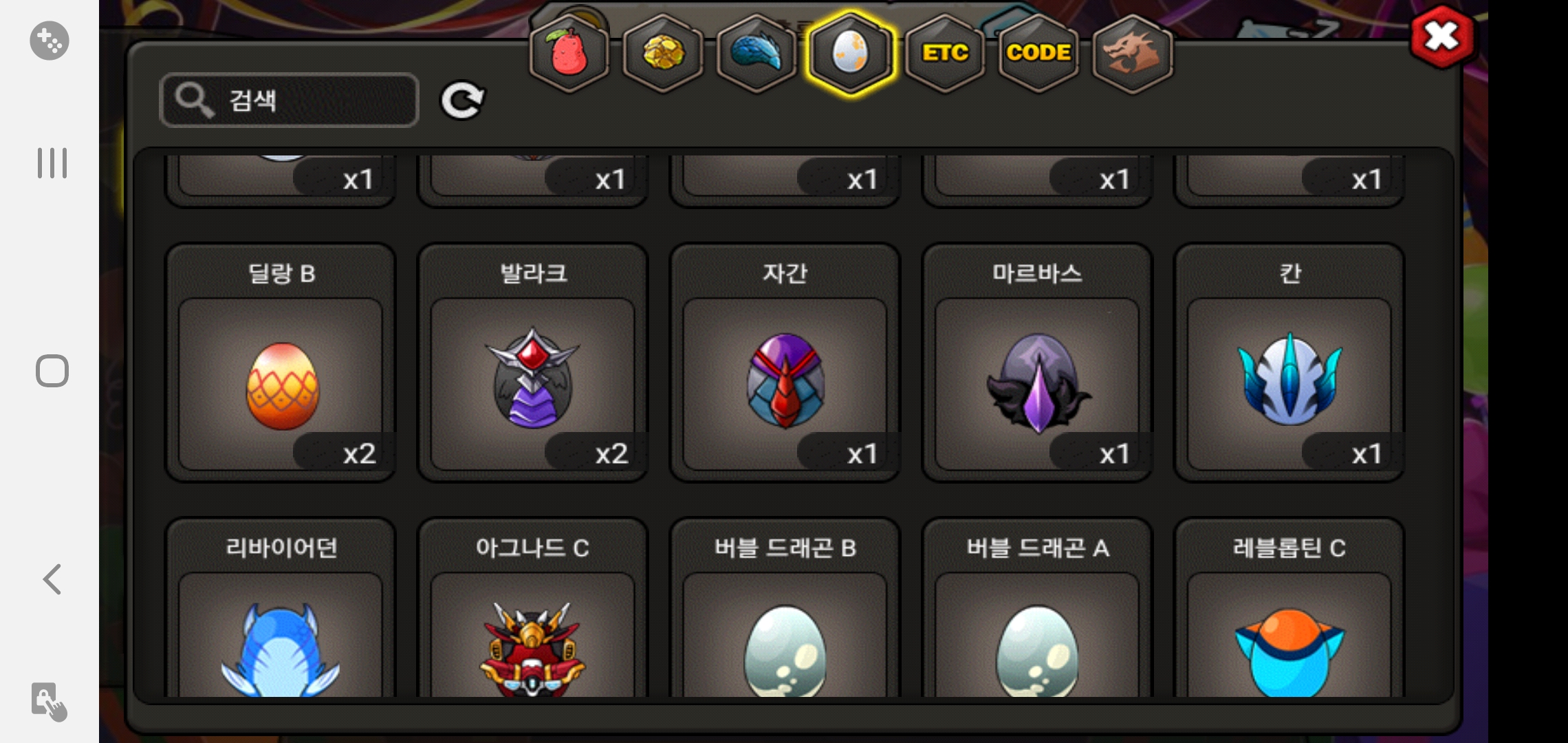Open the ETC tab
The width and height of the screenshot is (1568, 743).
(945, 52)
